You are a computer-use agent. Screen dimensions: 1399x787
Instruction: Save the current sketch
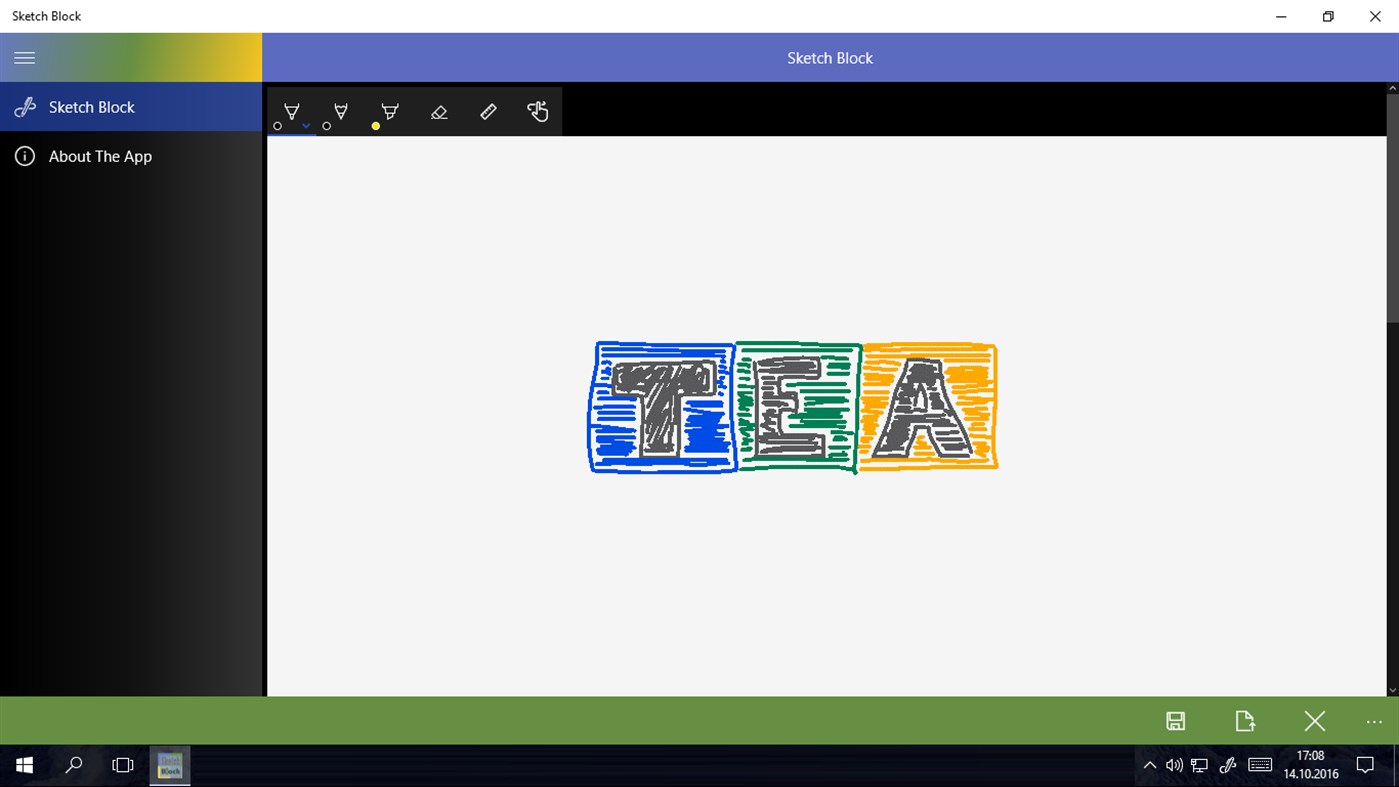(1175, 720)
